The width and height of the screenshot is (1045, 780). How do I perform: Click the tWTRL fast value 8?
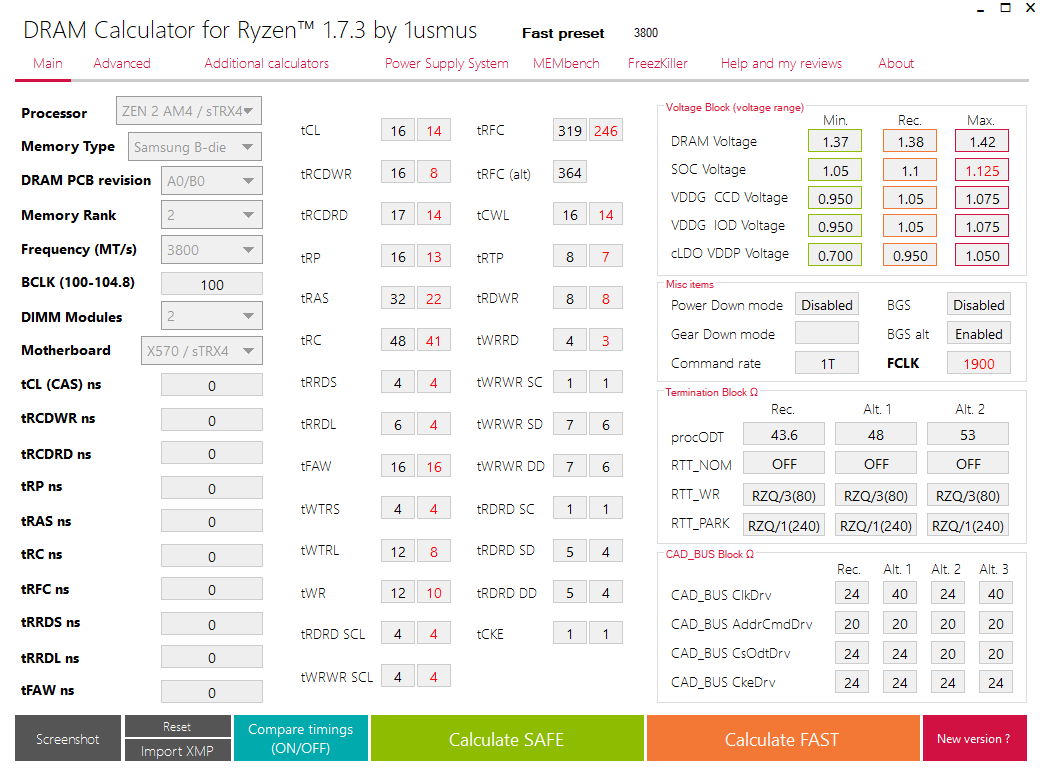(x=434, y=551)
